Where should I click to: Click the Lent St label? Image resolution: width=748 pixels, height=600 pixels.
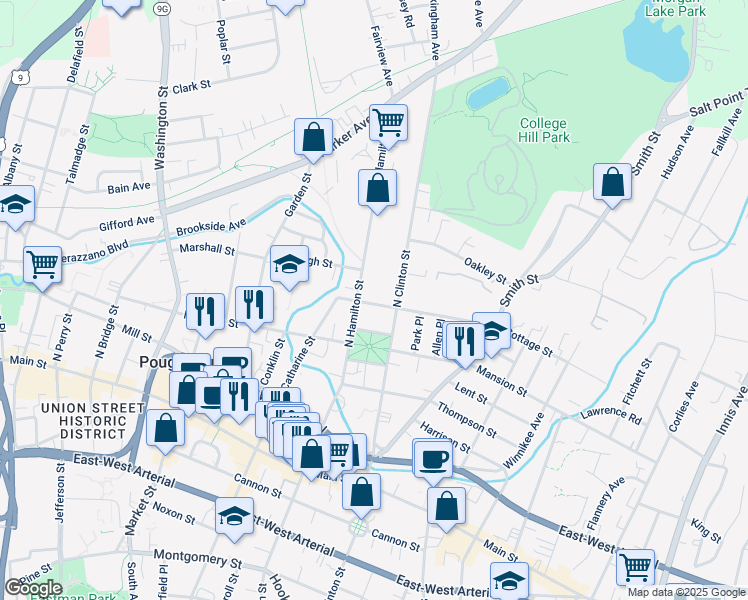click(x=471, y=393)
